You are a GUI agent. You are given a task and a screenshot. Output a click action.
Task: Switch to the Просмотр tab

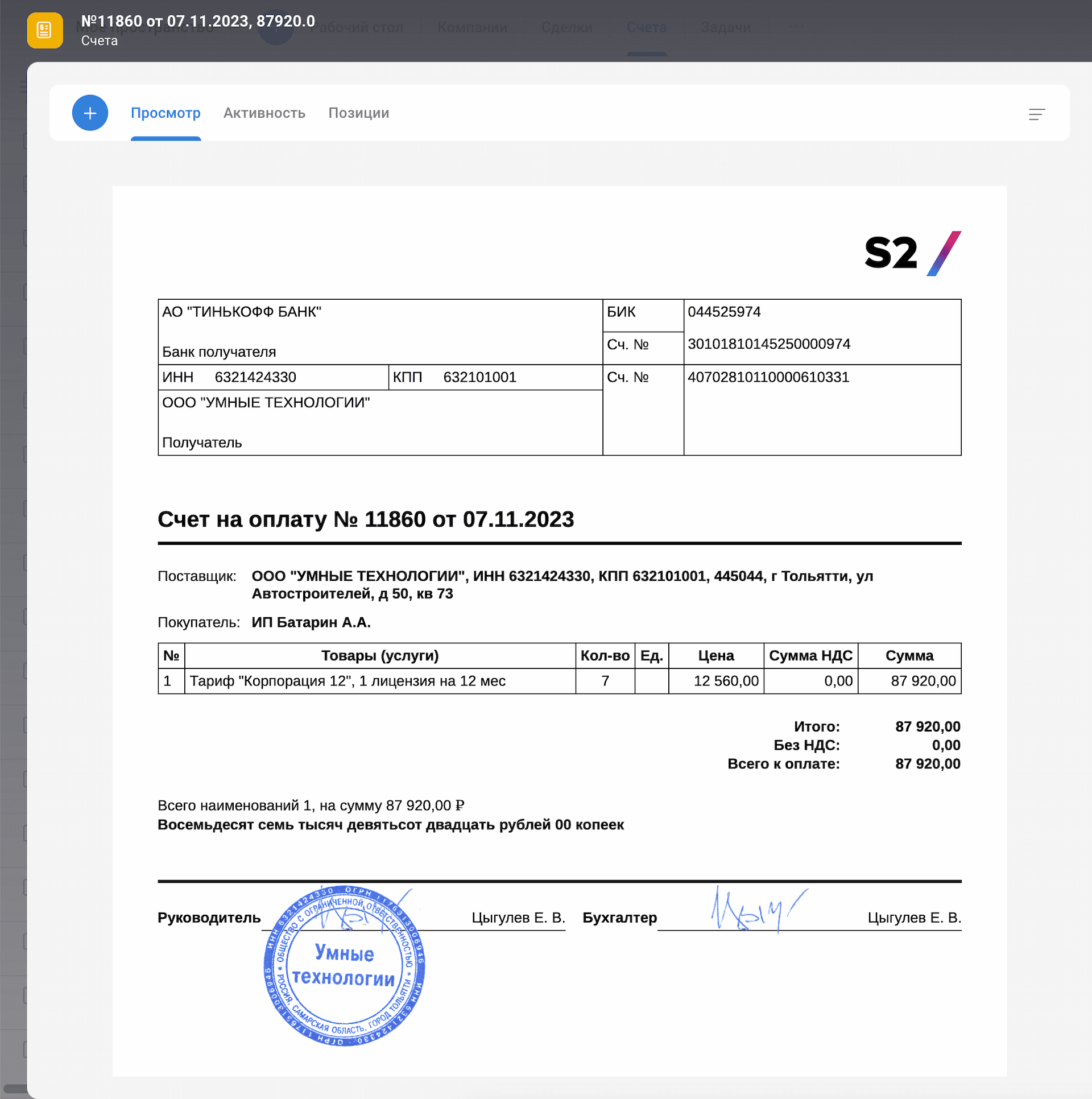[x=166, y=113]
